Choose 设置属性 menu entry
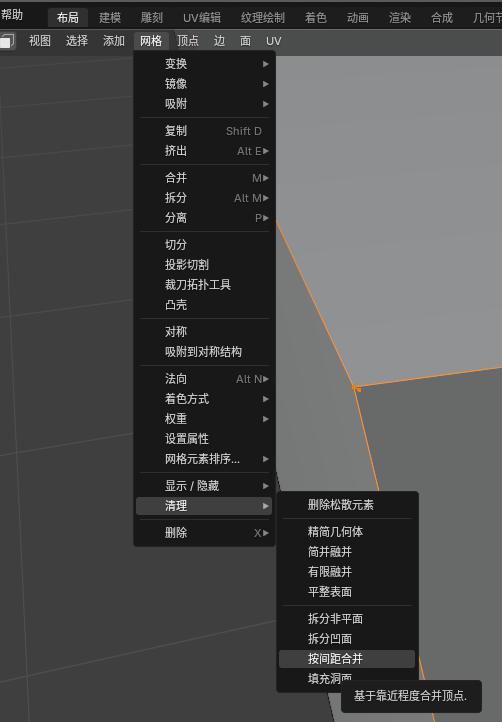The width and height of the screenshot is (502, 722). pos(204,439)
